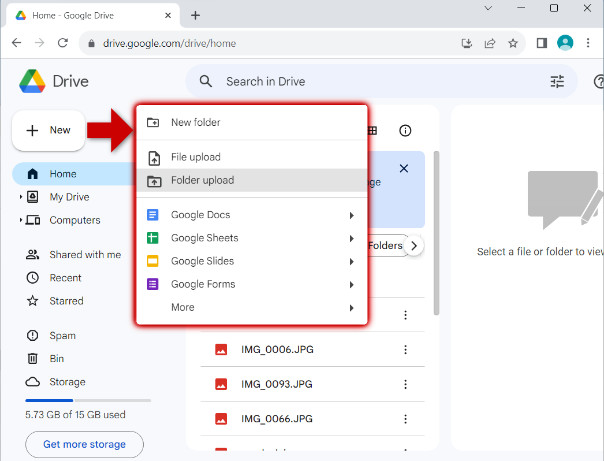Click the New button
This screenshot has height=461, width=604.
(x=49, y=130)
